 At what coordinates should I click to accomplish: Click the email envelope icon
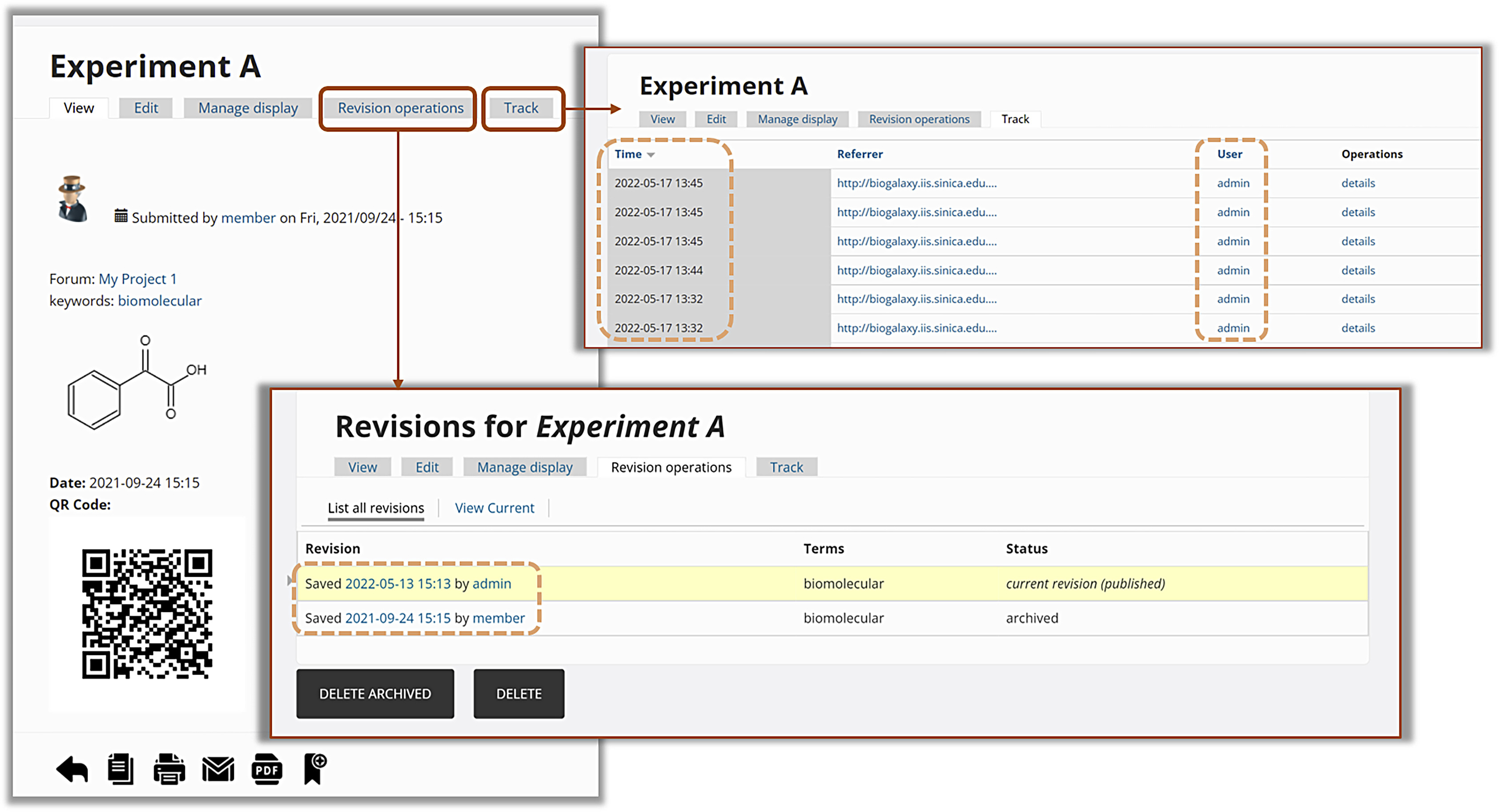pos(218,769)
